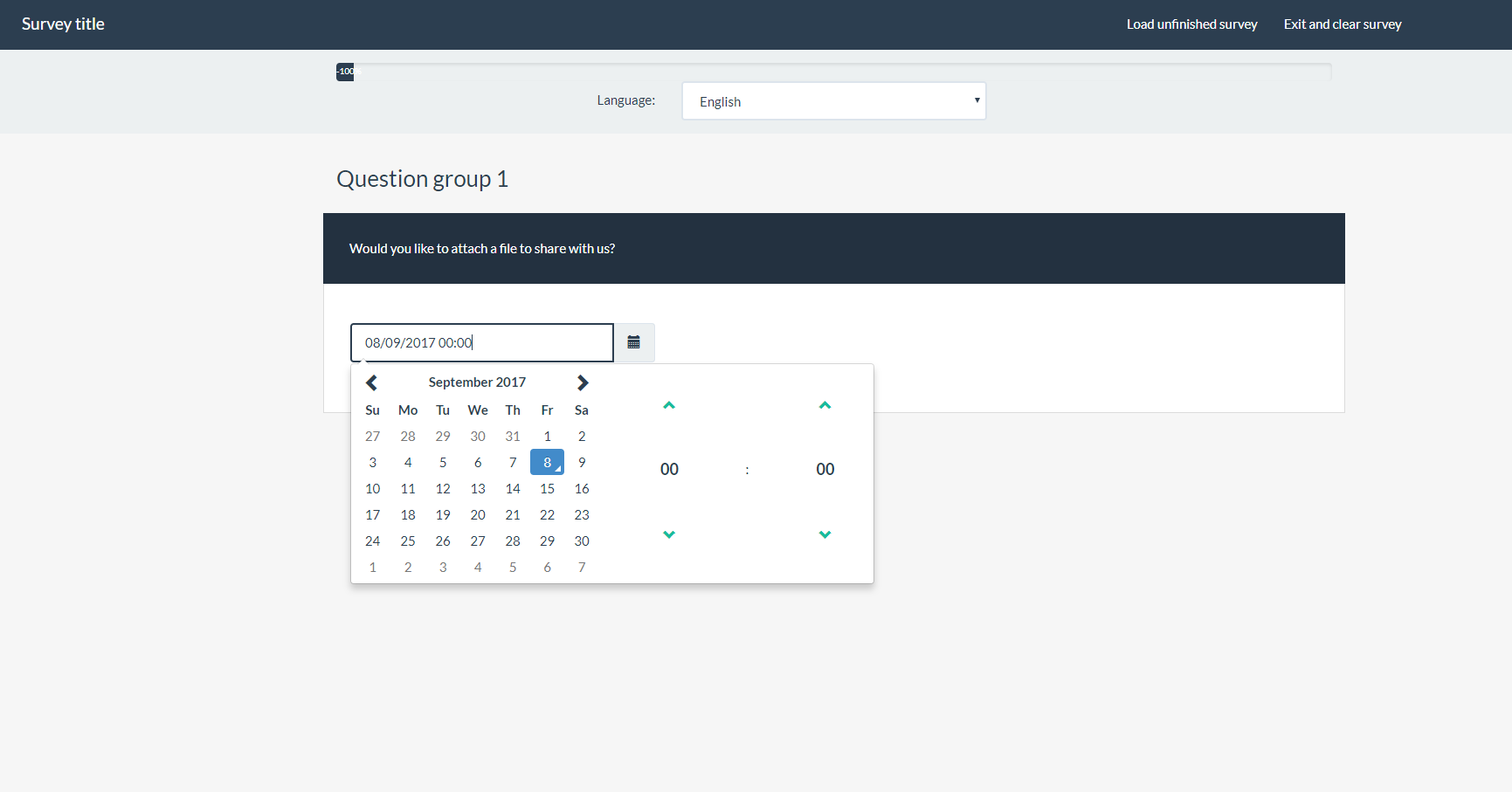Open the minute value picker
The height and width of the screenshot is (792, 1512).
(x=825, y=470)
